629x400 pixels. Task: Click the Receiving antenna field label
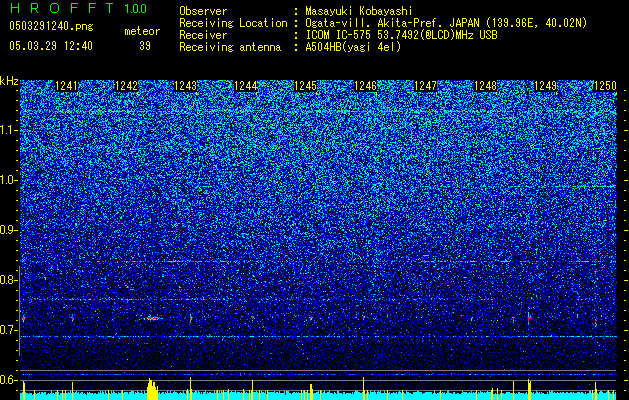click(230, 47)
